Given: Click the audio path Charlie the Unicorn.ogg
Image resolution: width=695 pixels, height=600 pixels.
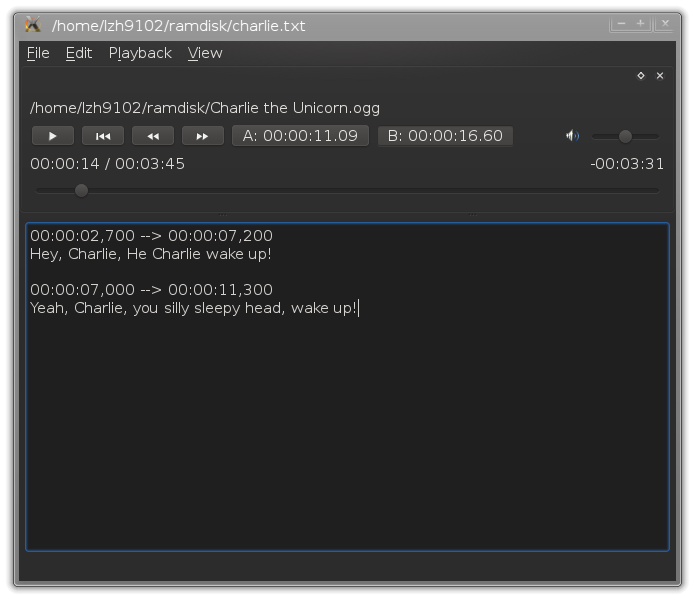Looking at the screenshot, I should tap(205, 108).
